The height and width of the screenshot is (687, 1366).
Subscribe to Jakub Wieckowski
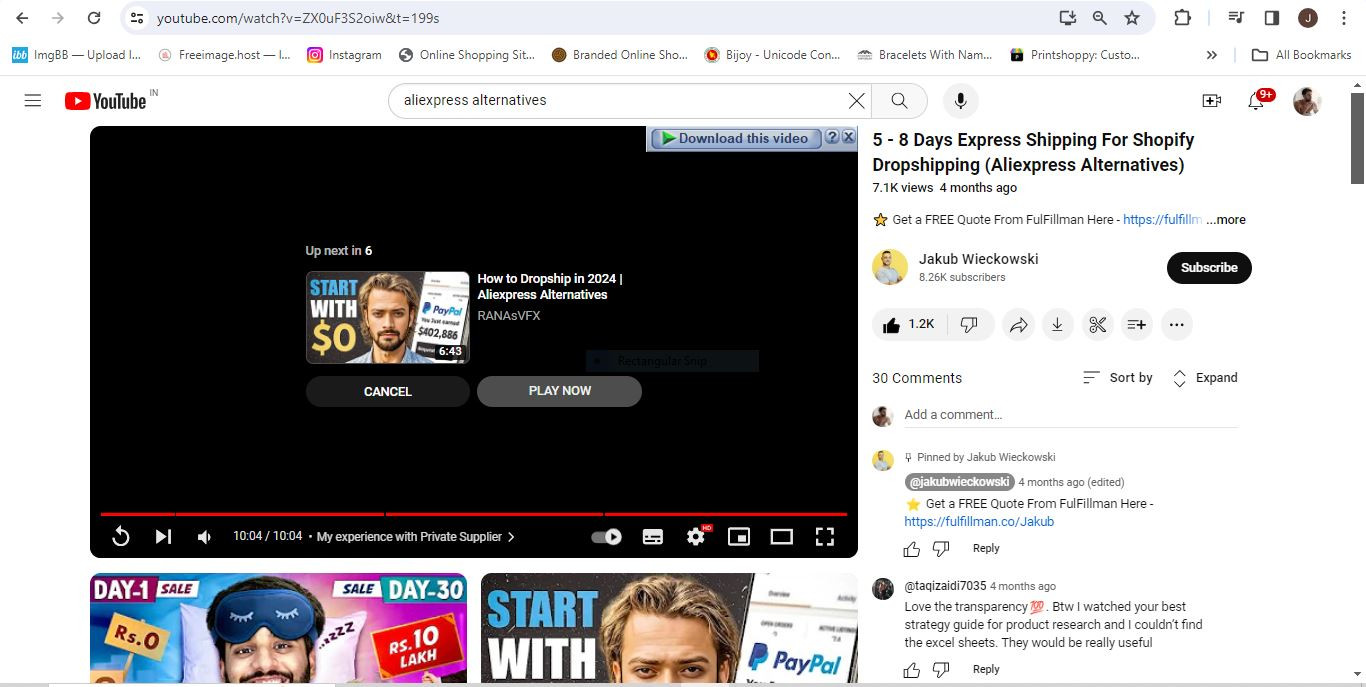[1209, 268]
